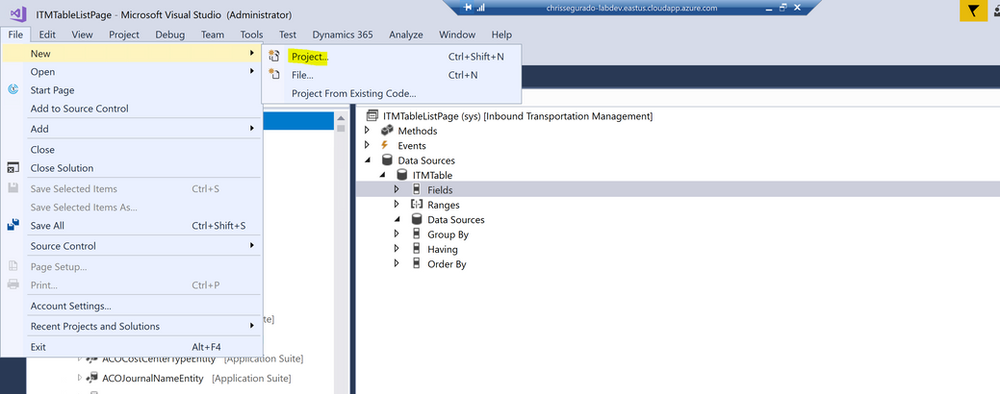Click the top-level Data Sources cylinder icon
This screenshot has width=1000, height=394.
tap(386, 160)
